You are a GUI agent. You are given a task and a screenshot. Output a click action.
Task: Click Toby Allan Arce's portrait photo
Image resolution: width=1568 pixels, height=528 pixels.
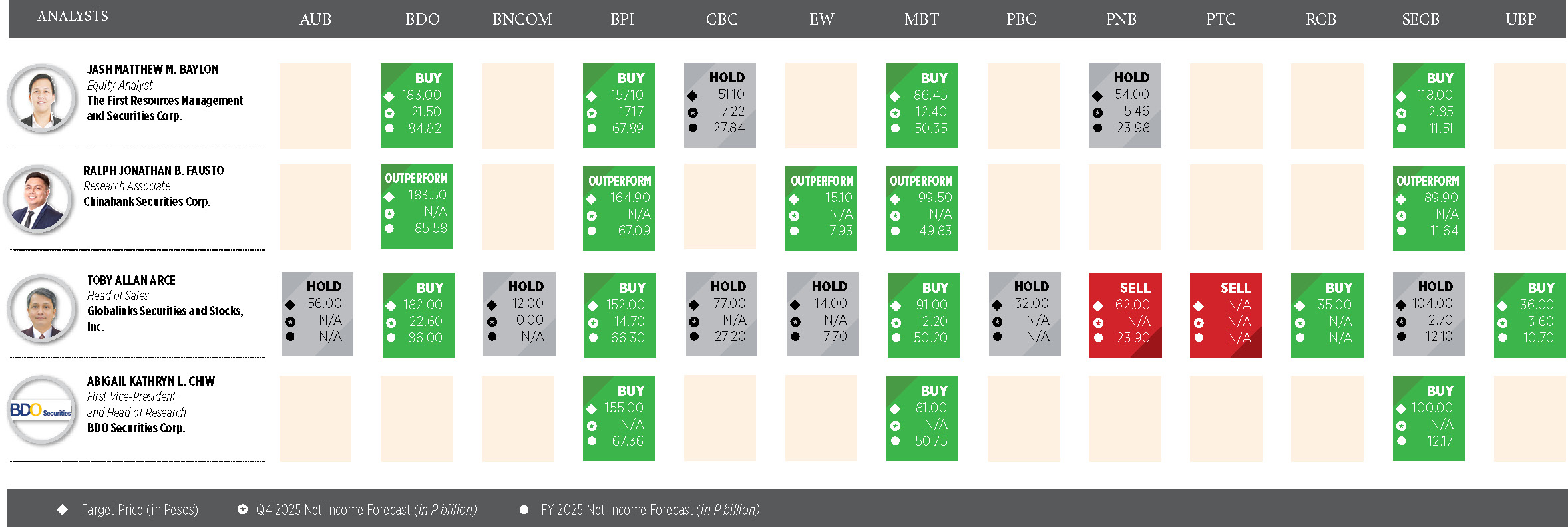pyautogui.click(x=41, y=309)
